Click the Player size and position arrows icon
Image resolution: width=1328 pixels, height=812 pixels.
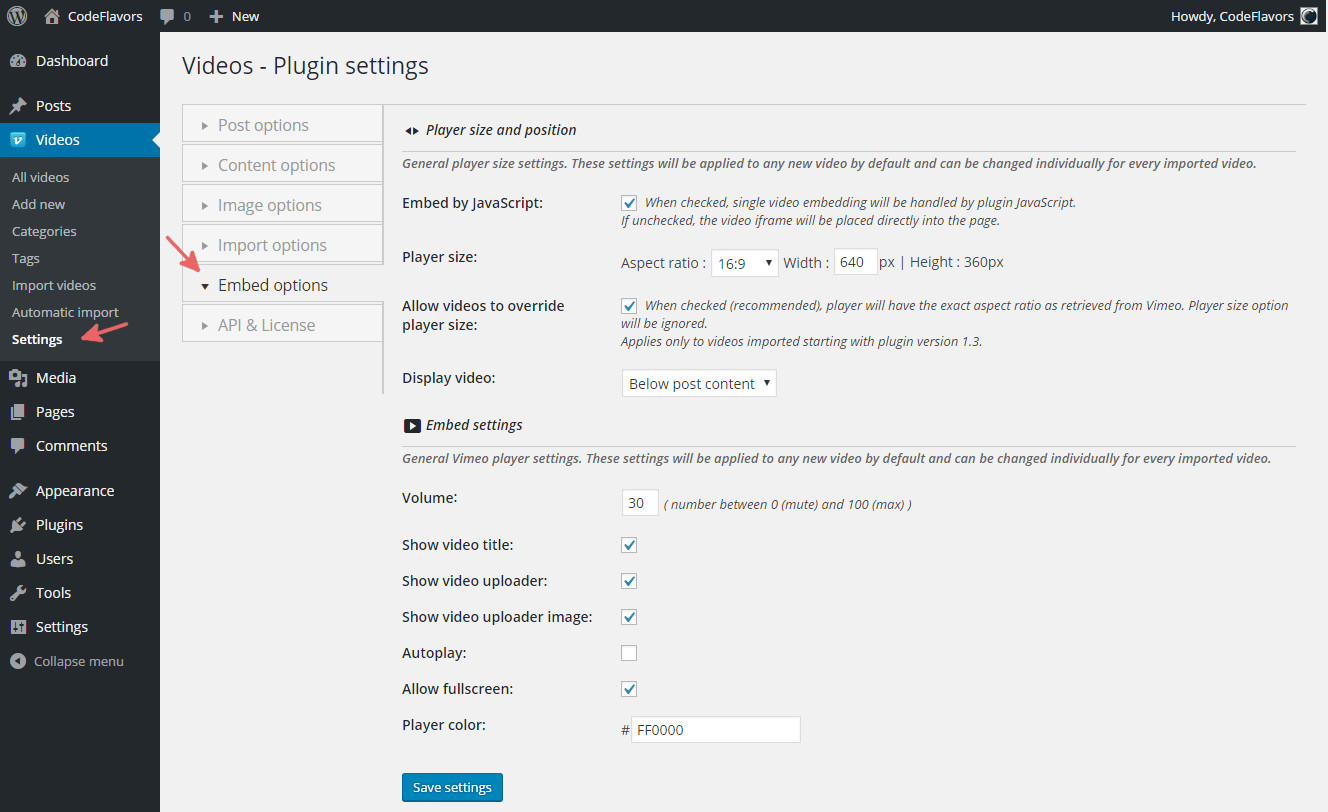point(411,130)
